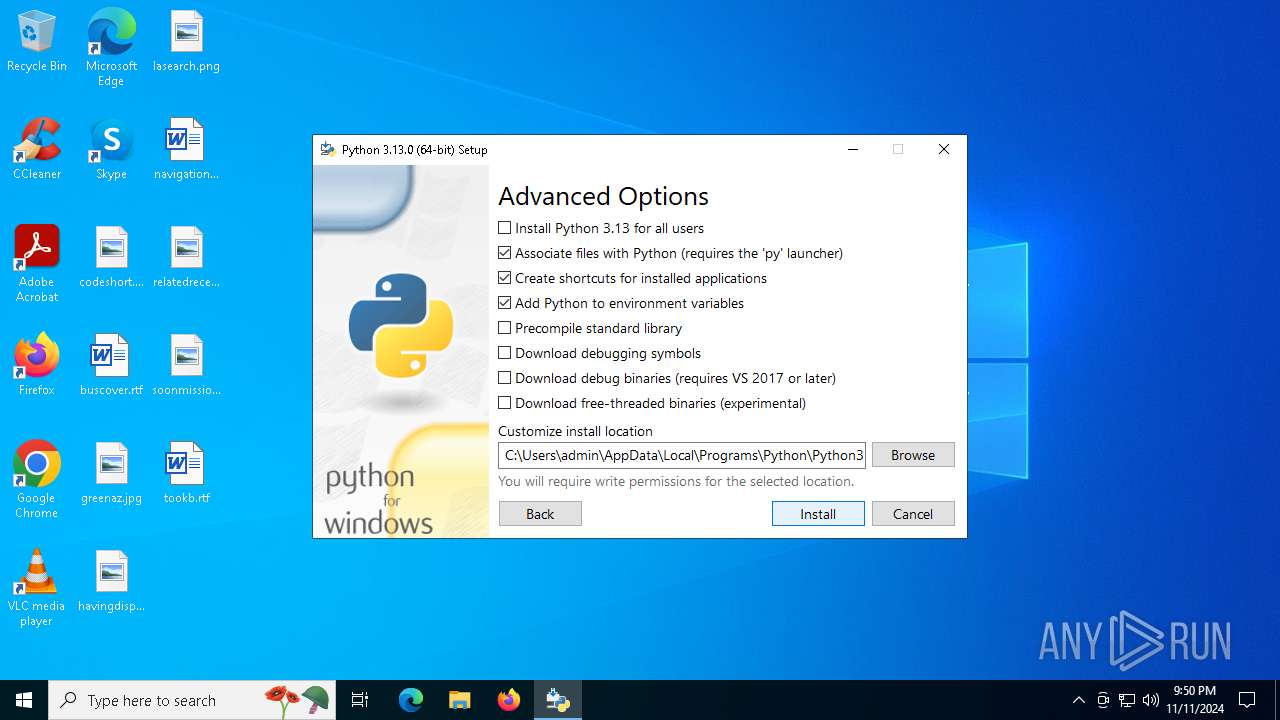The image size is (1280, 720).
Task: Click 'Customize install location' label
Action: click(575, 431)
